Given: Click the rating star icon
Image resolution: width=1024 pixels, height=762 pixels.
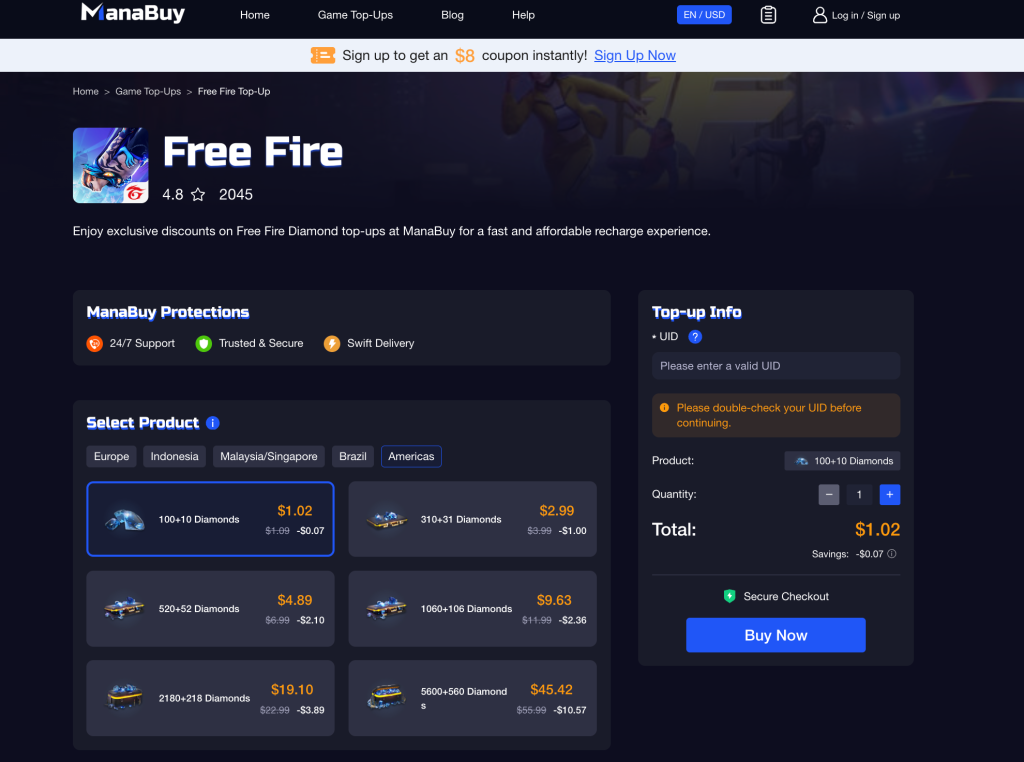Looking at the screenshot, I should tap(198, 195).
